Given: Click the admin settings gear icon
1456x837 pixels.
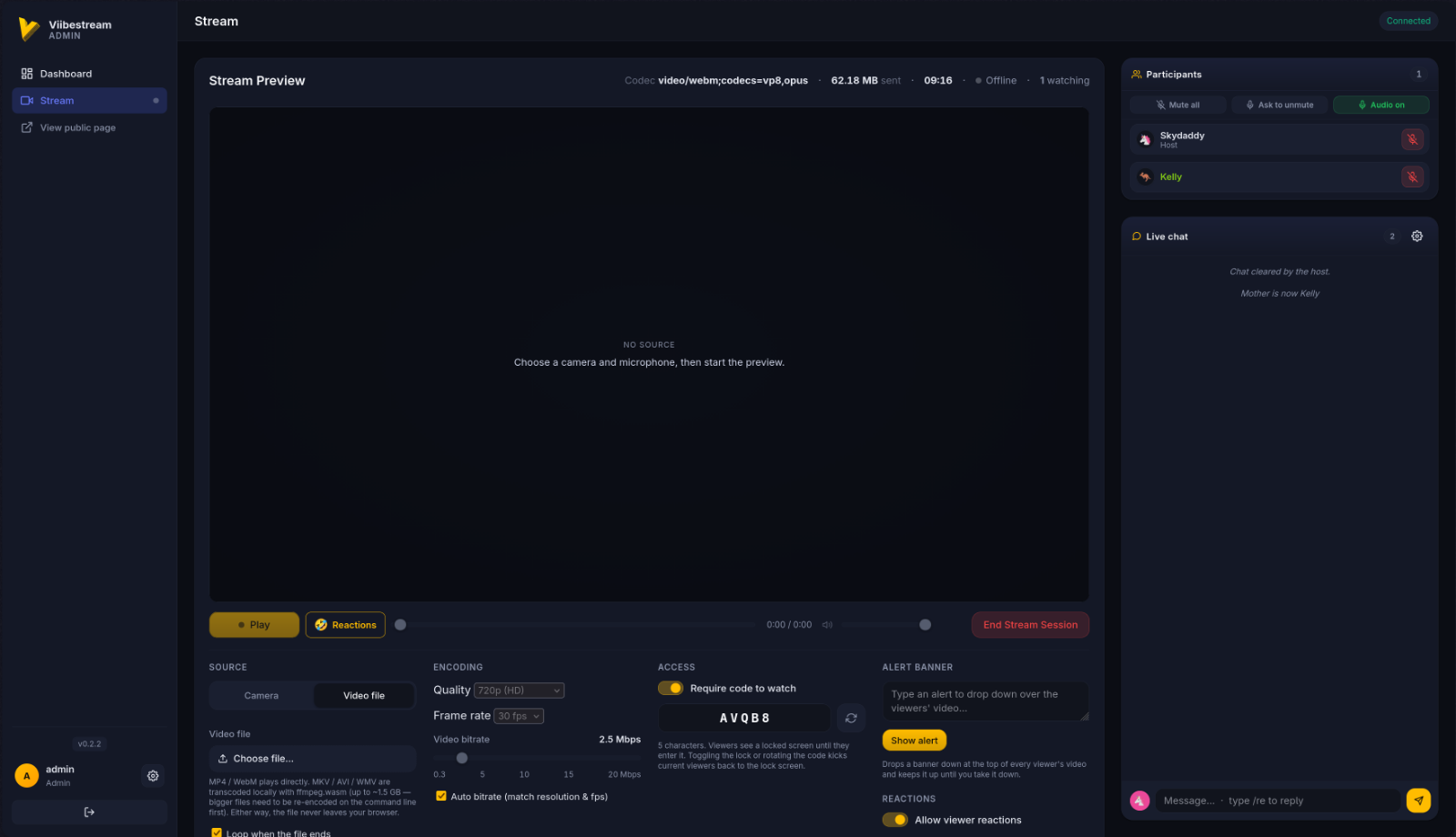Looking at the screenshot, I should point(153,776).
